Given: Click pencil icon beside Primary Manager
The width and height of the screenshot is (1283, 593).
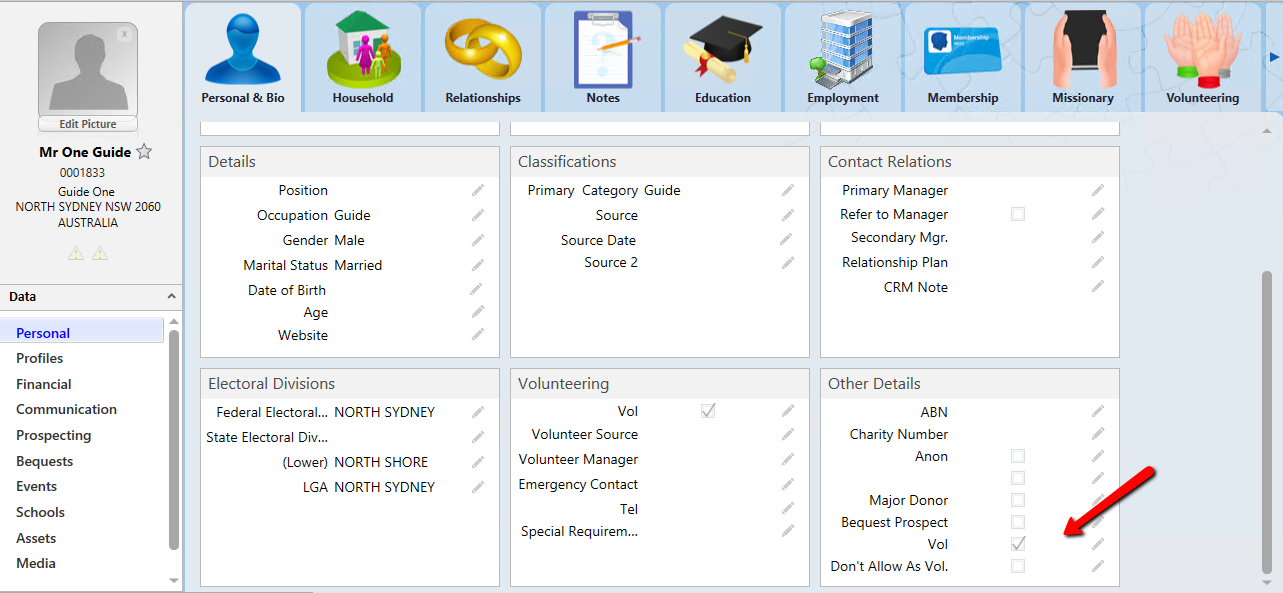Looking at the screenshot, I should point(1098,190).
